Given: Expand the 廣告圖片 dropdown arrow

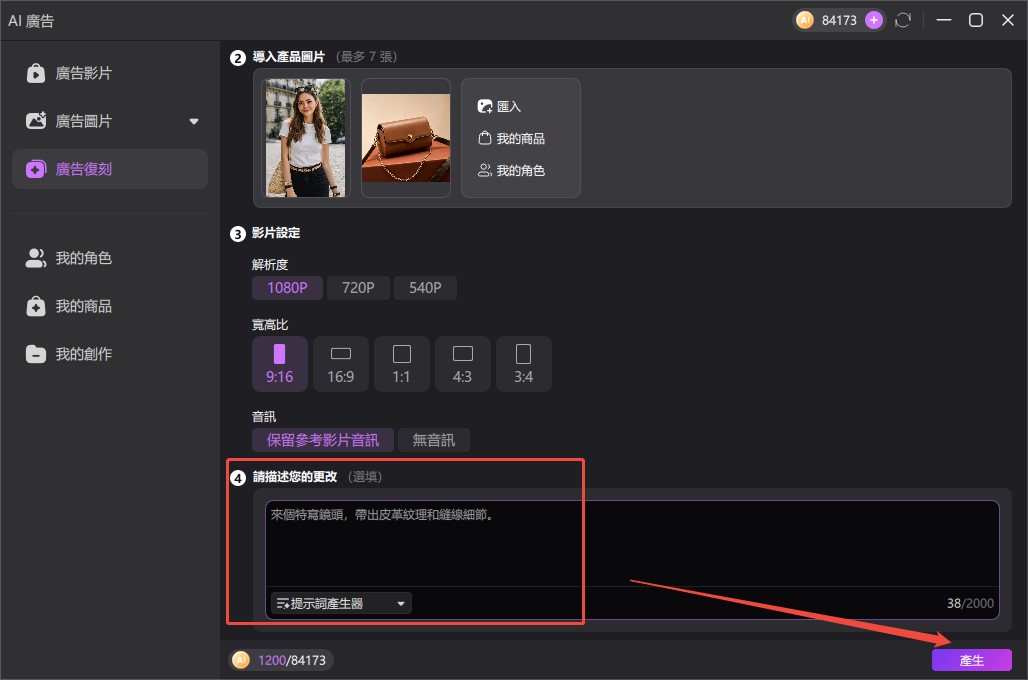Looking at the screenshot, I should pos(193,121).
